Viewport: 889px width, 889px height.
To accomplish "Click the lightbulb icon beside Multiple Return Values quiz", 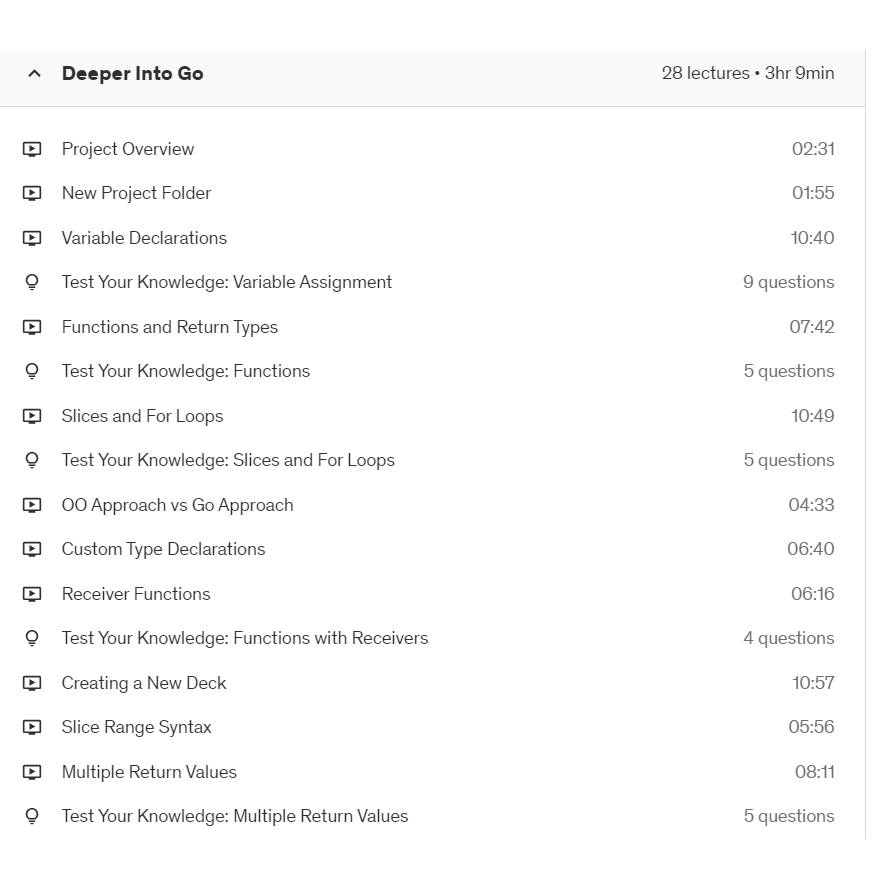I will point(32,817).
